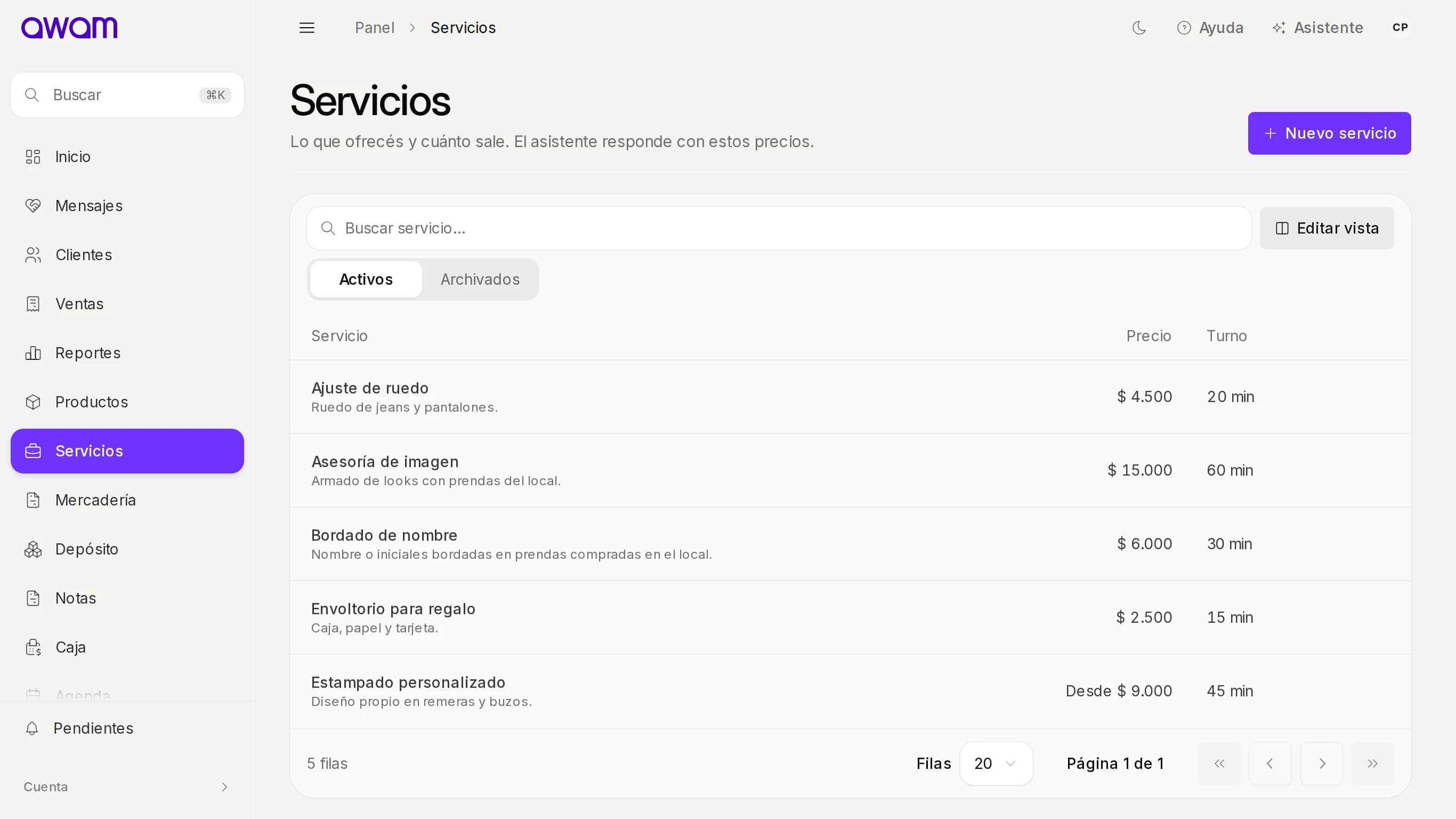
Task: Click the Caja register icon
Action: pos(34,647)
